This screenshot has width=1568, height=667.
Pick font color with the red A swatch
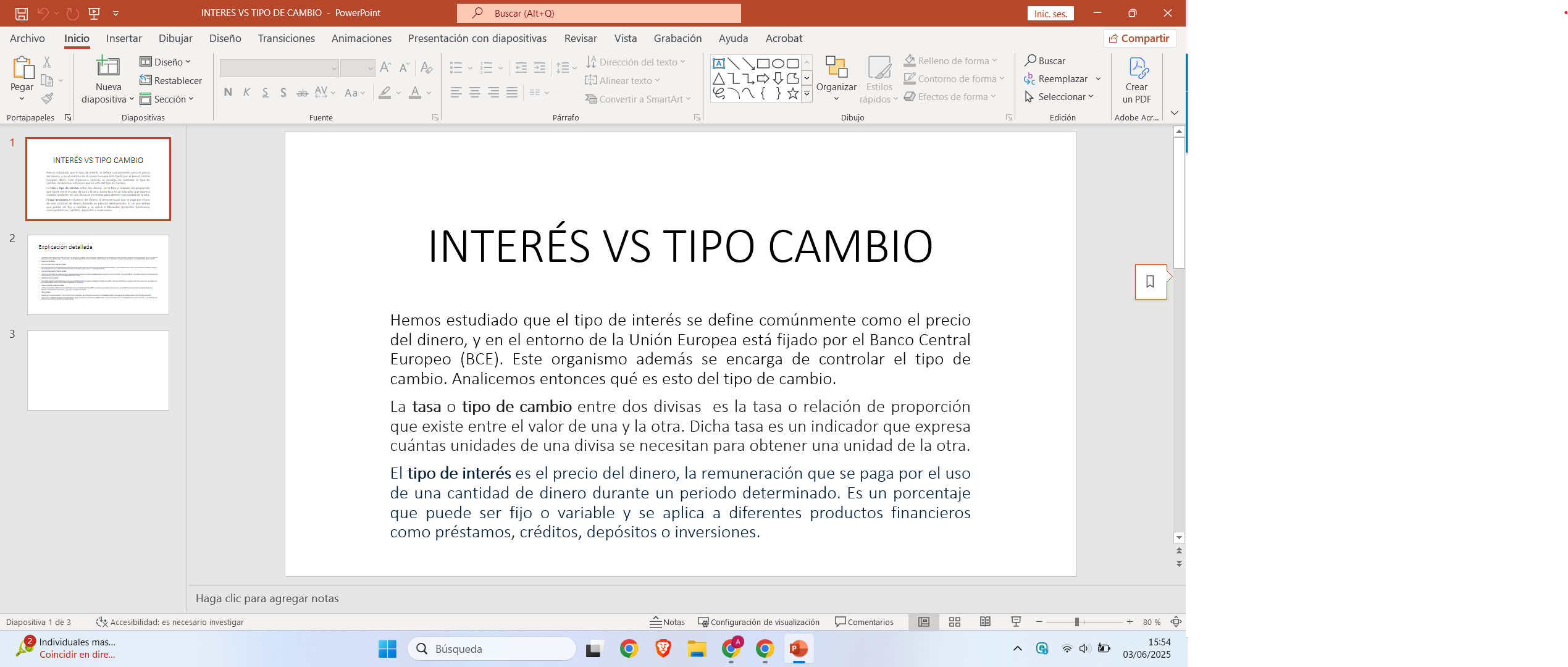[x=415, y=93]
